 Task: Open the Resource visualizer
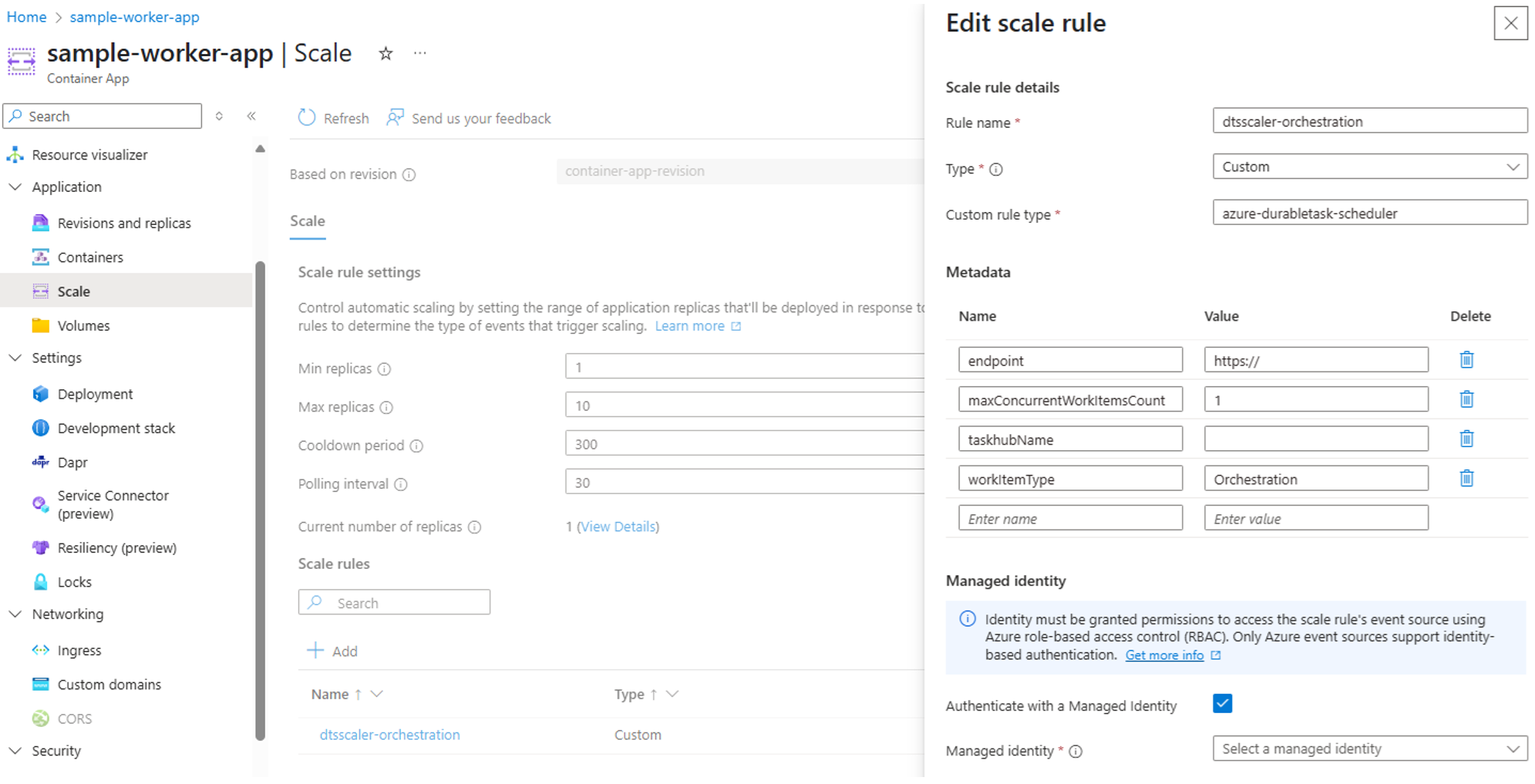click(89, 154)
